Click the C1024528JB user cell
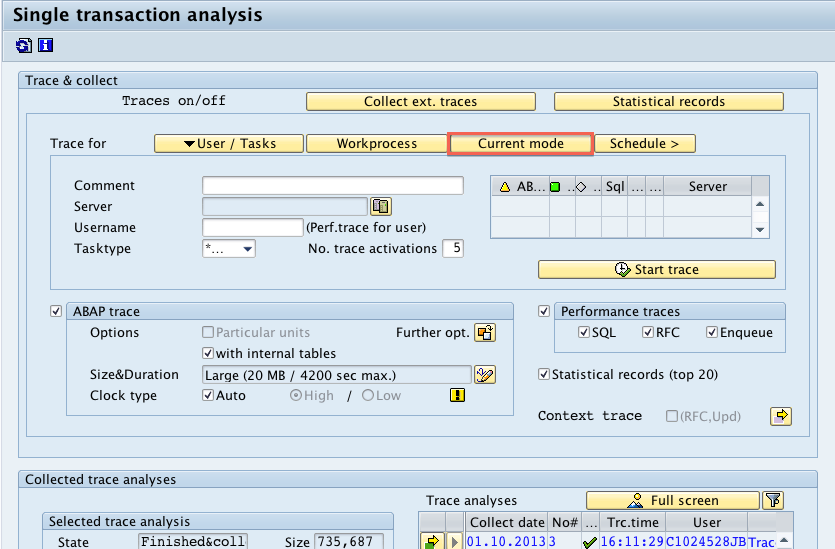Image resolution: width=835 pixels, height=549 pixels. pyautogui.click(x=706, y=542)
